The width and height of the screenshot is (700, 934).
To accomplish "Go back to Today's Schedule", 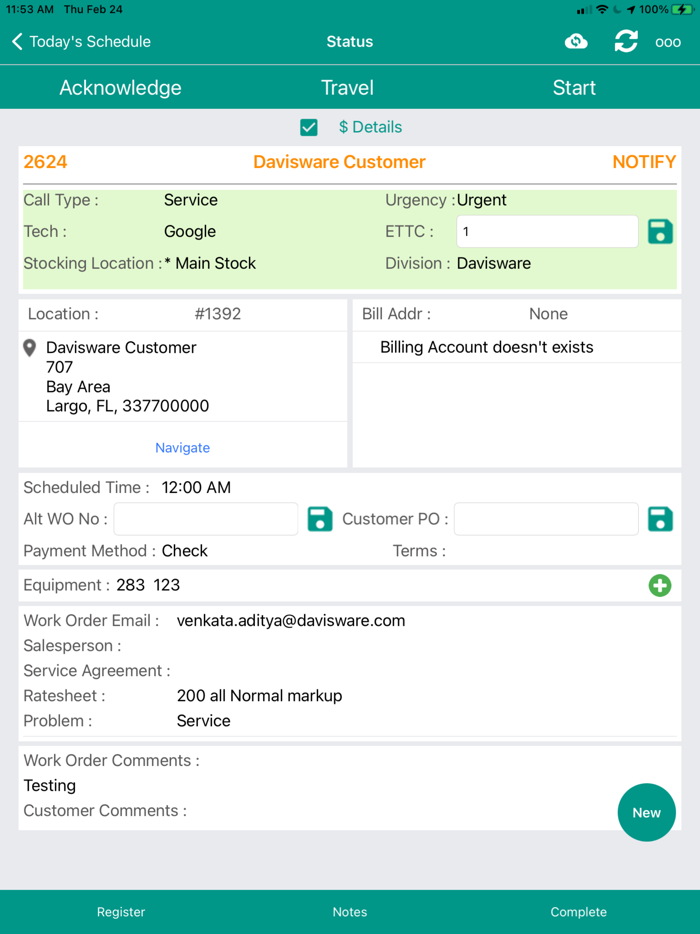I will 81,42.
